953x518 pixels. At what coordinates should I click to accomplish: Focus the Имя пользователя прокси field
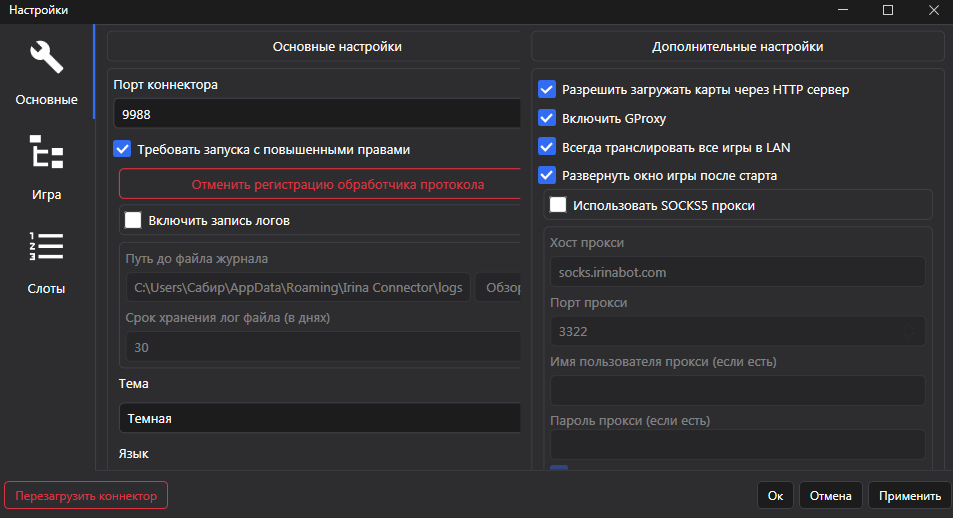(x=737, y=390)
